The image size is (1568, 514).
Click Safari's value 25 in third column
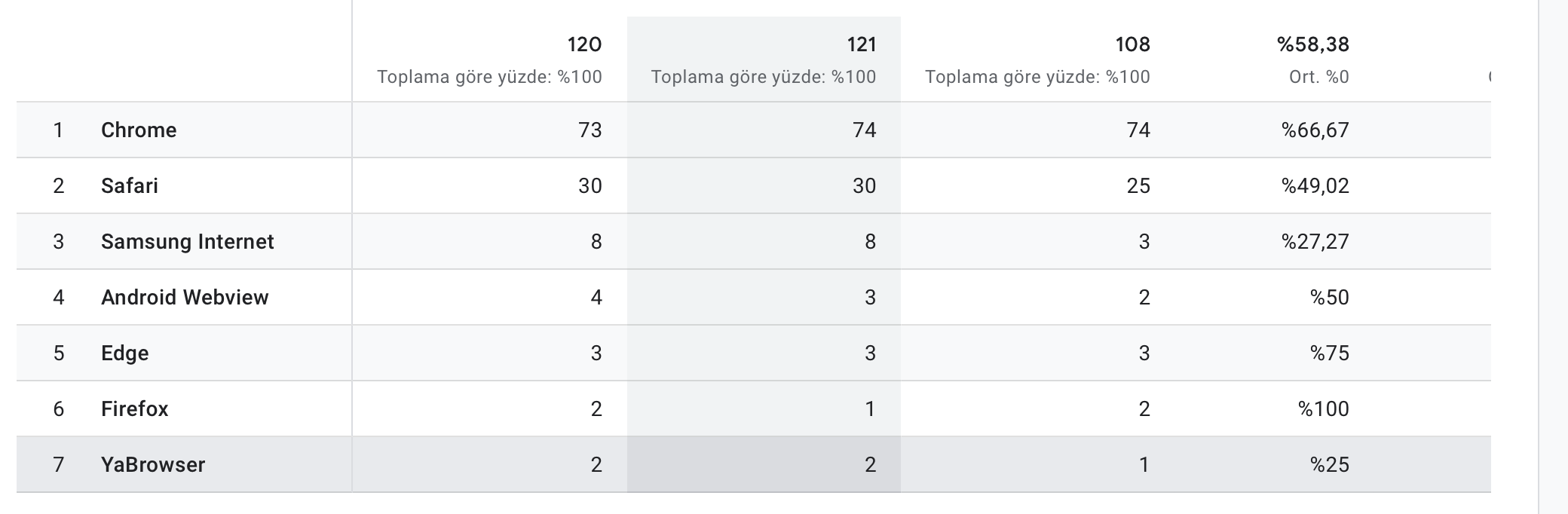(x=1138, y=185)
